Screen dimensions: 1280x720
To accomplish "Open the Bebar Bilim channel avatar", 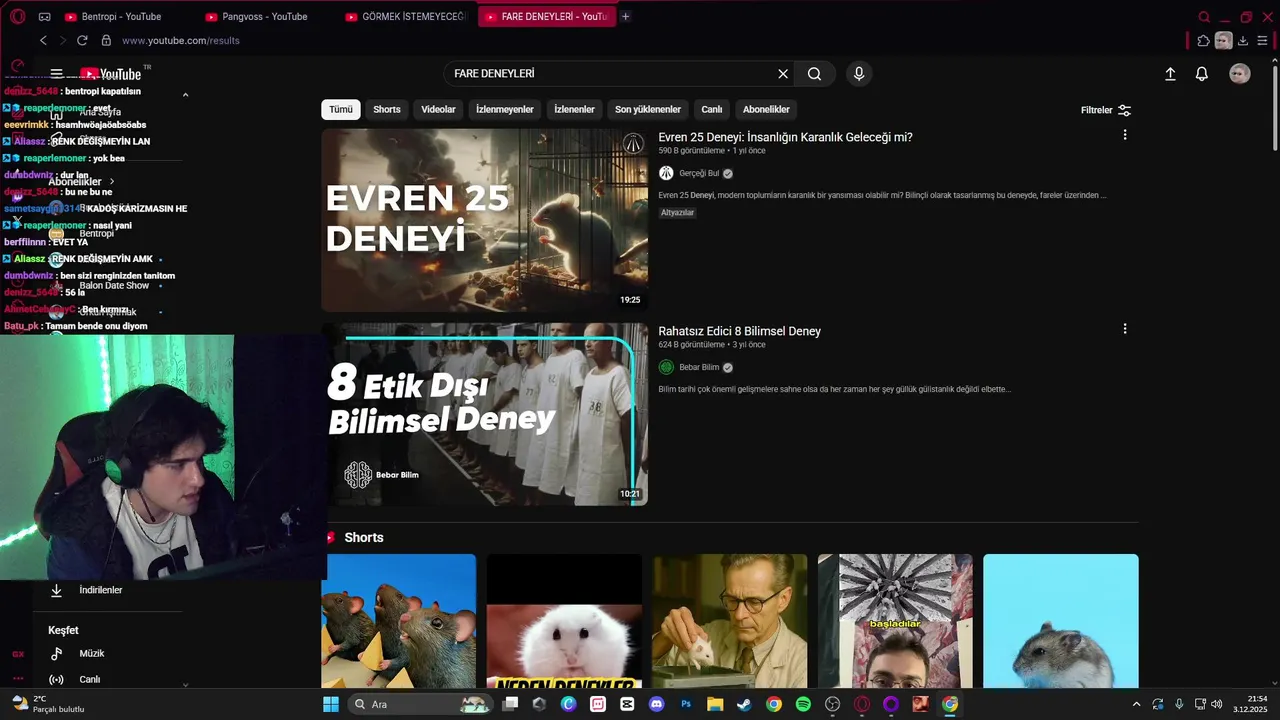I will [x=666, y=367].
